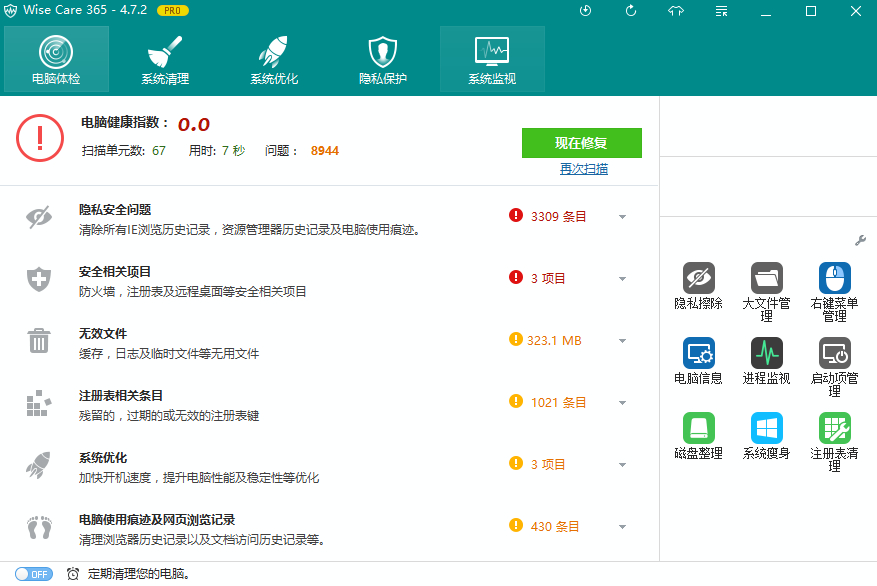Screen dimensions: 877x586
Task: Click the 电脑使用痕迹及网页浏览记录 heading
Action: pos(157,520)
